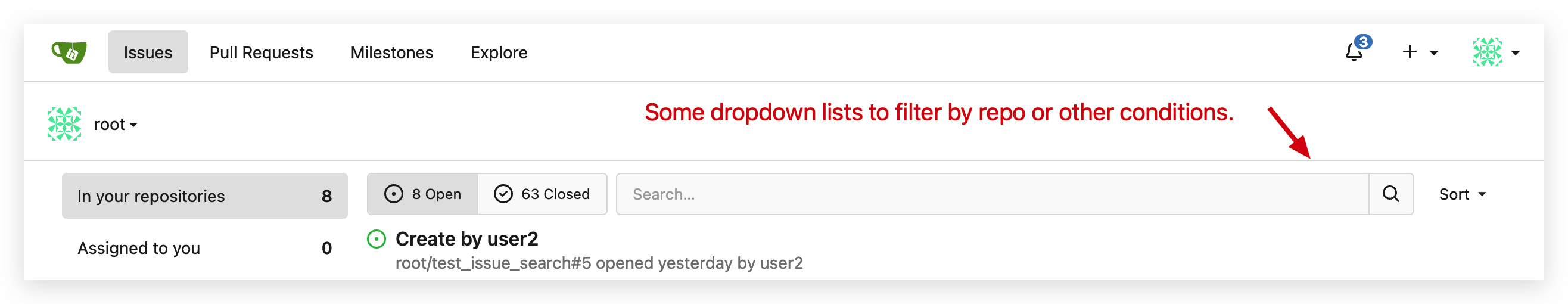Click into the Search input field
Image resolution: width=1568 pixels, height=304 pixels.
[x=992, y=194]
